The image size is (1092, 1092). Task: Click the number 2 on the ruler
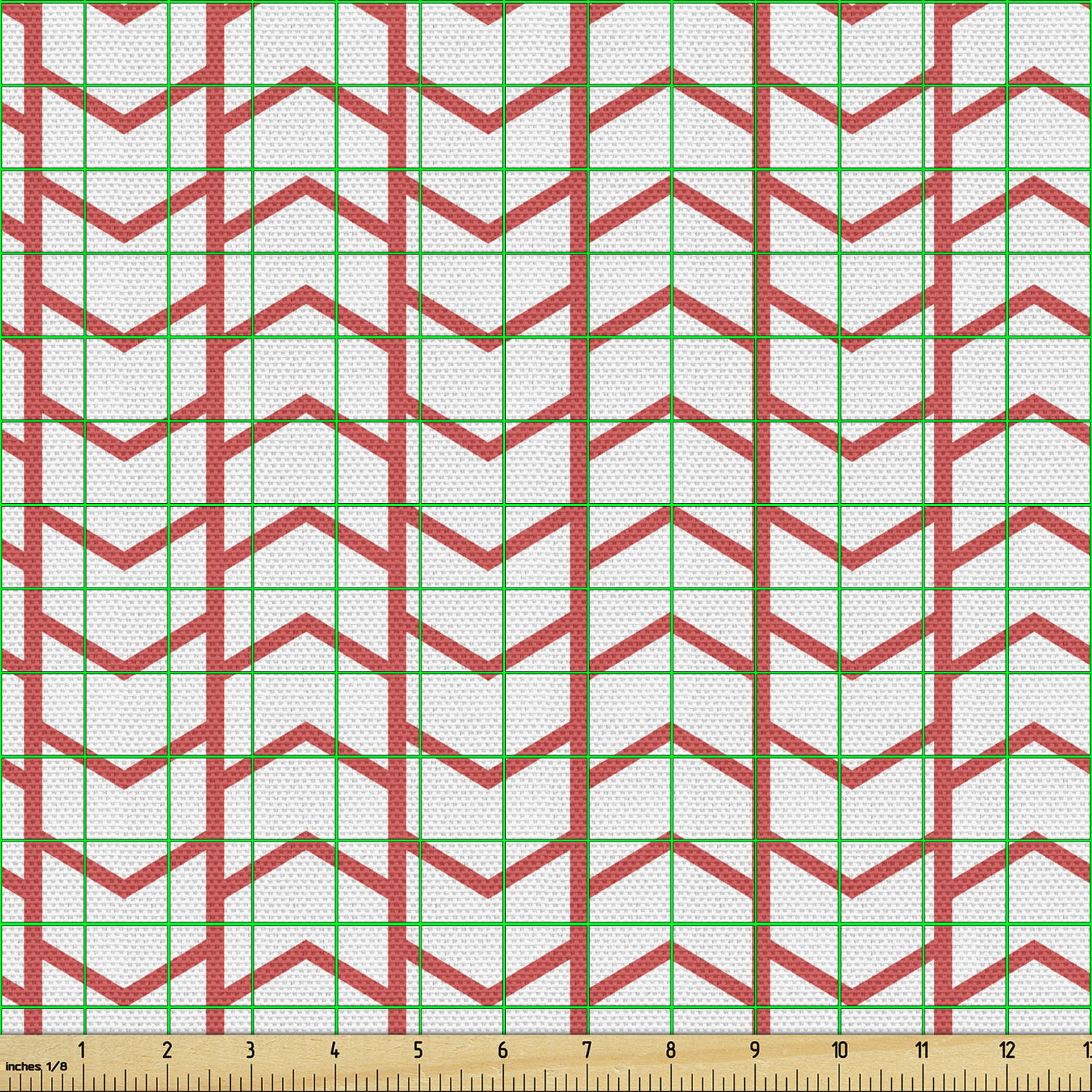pos(167,1050)
